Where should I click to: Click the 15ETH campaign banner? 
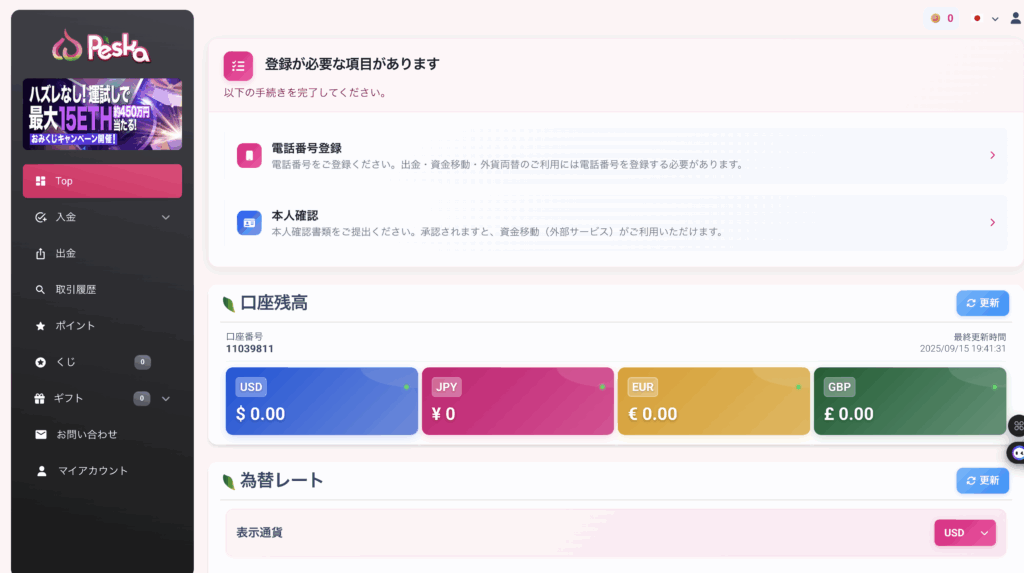[102, 114]
